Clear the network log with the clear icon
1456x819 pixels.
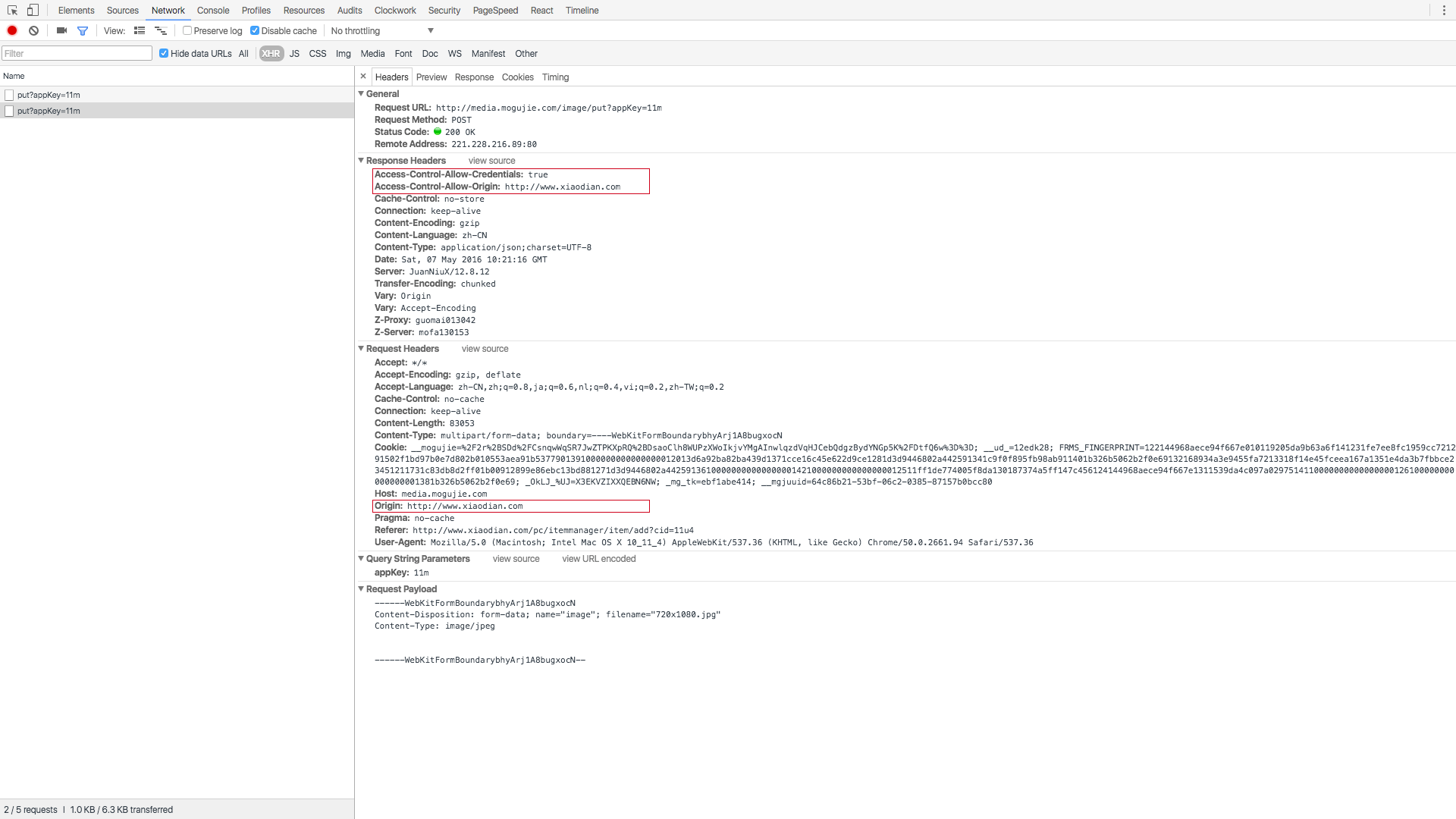[33, 31]
